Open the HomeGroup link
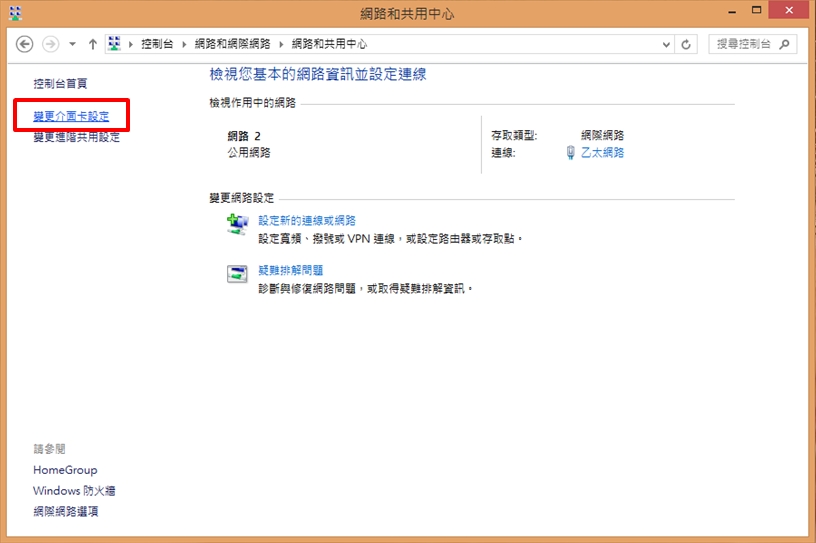This screenshot has height=543, width=816. coord(65,470)
